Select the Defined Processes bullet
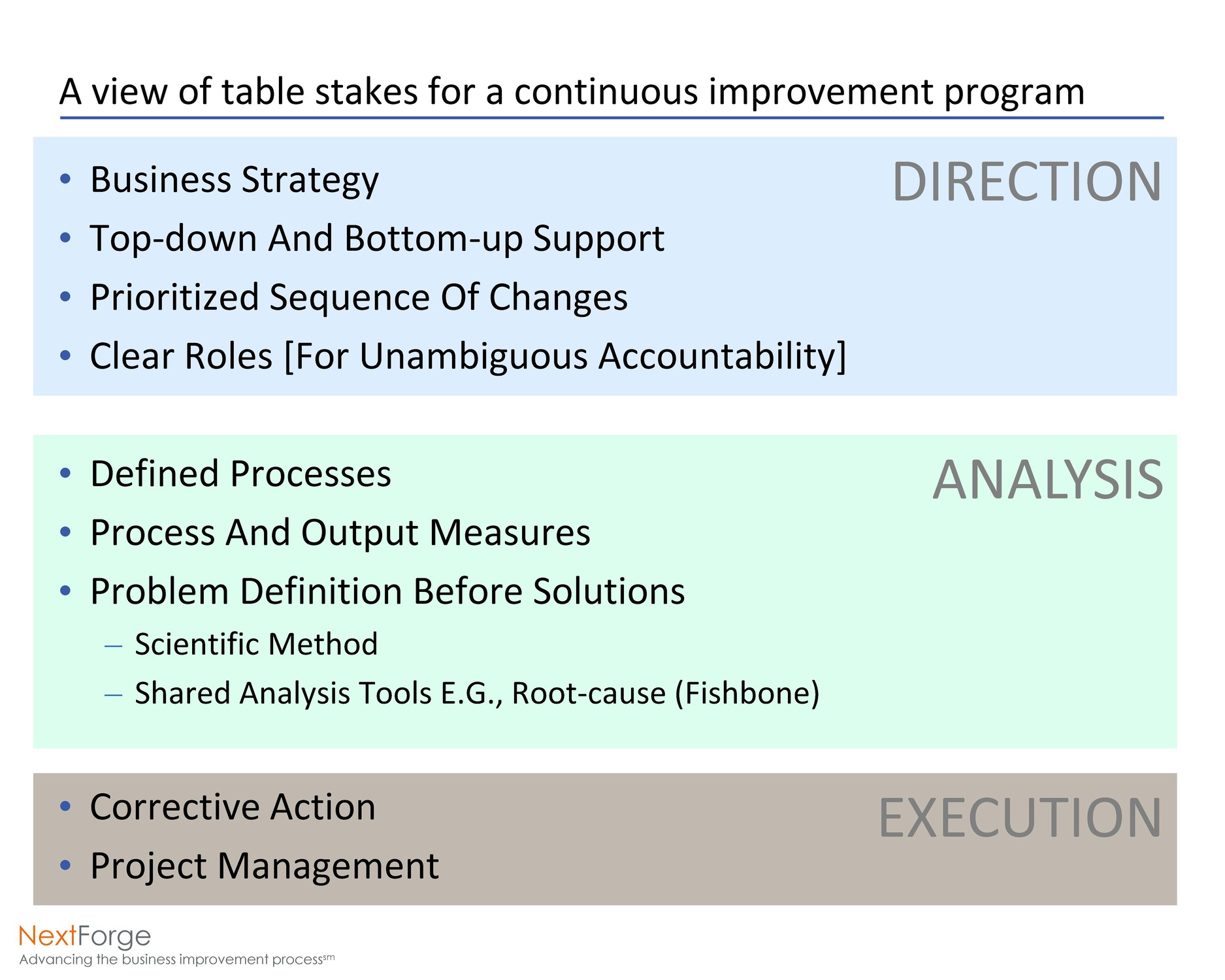Viewport: 1225px width, 980px height. (240, 474)
